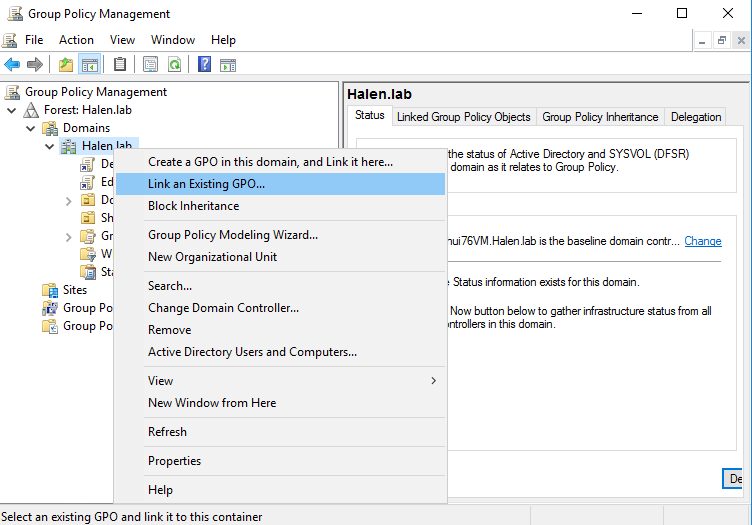This screenshot has width=752, height=525.
Task: Click the WMI Filters icon beside 'W'
Action: [88, 254]
